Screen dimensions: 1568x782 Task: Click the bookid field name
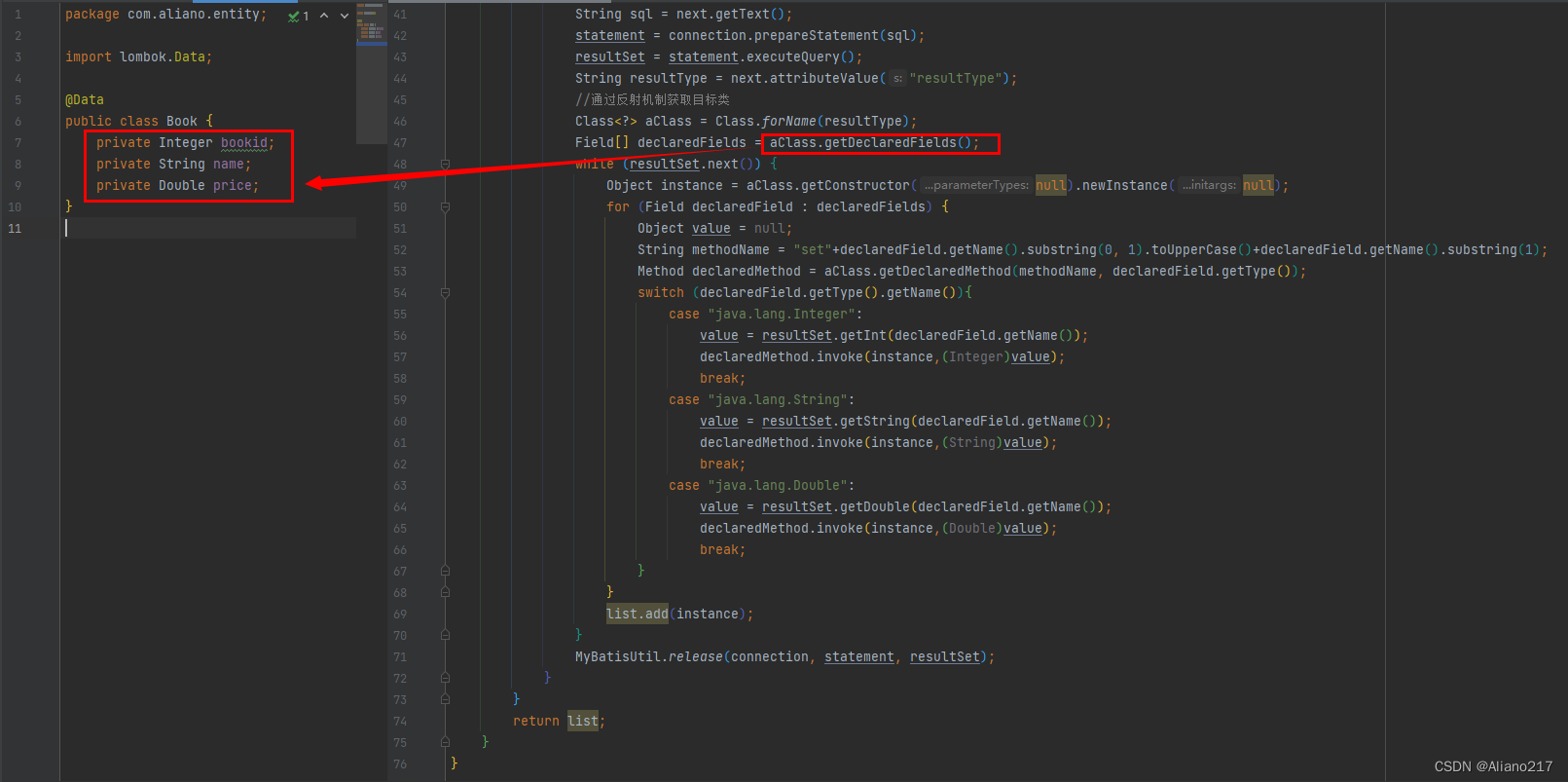point(244,142)
